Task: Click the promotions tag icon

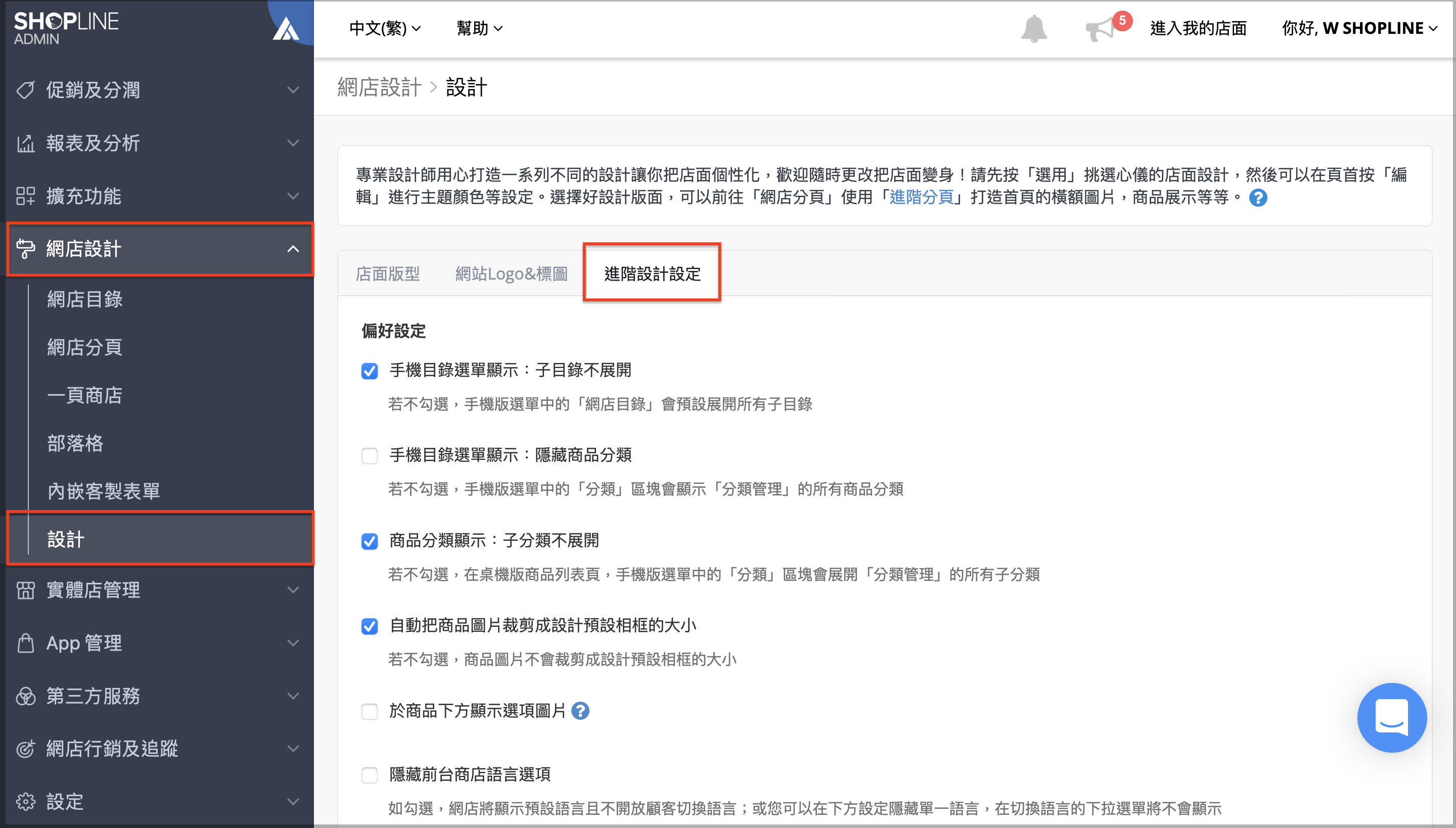Action: tap(25, 90)
